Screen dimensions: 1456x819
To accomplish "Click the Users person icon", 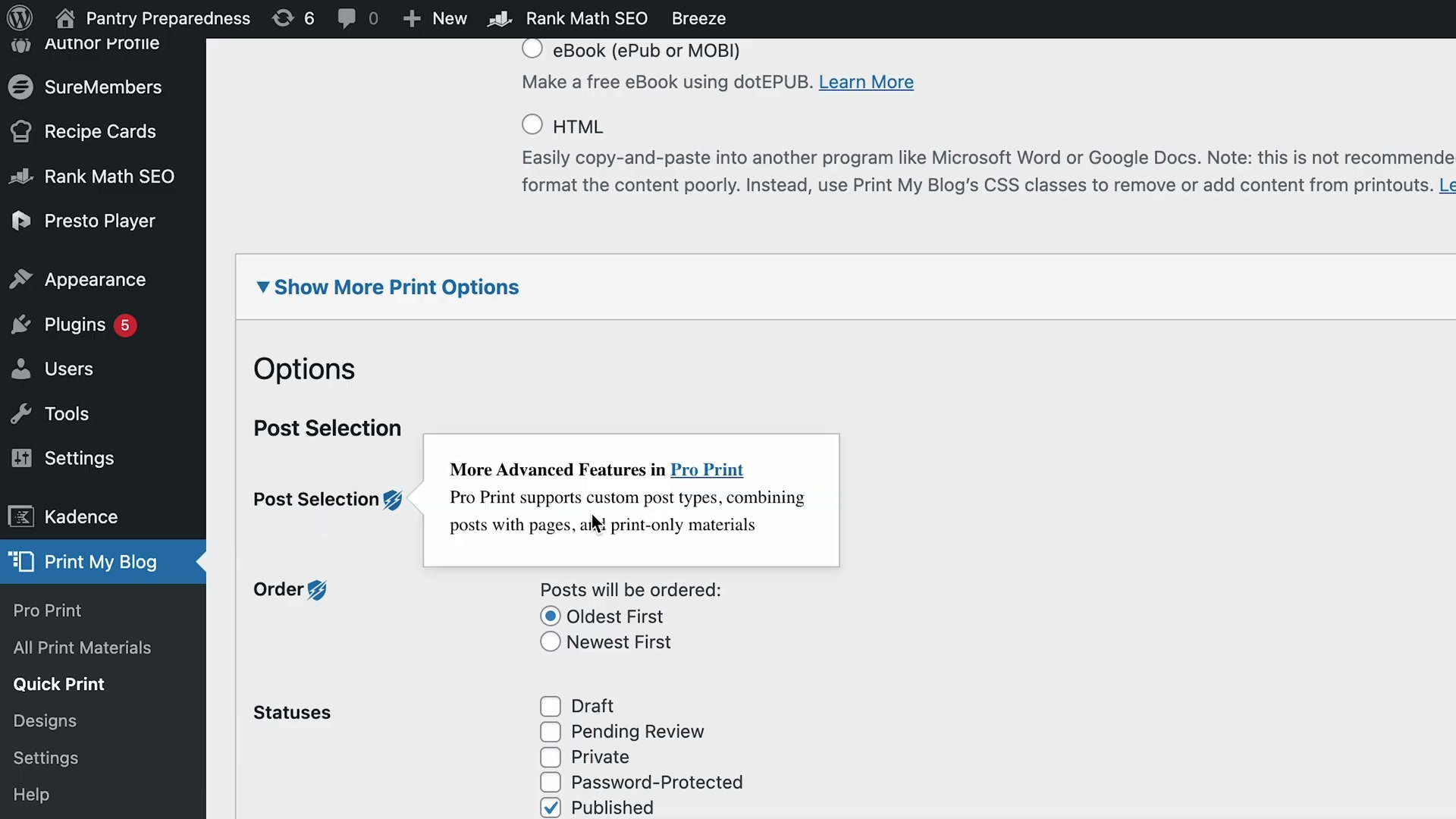I will coord(21,369).
